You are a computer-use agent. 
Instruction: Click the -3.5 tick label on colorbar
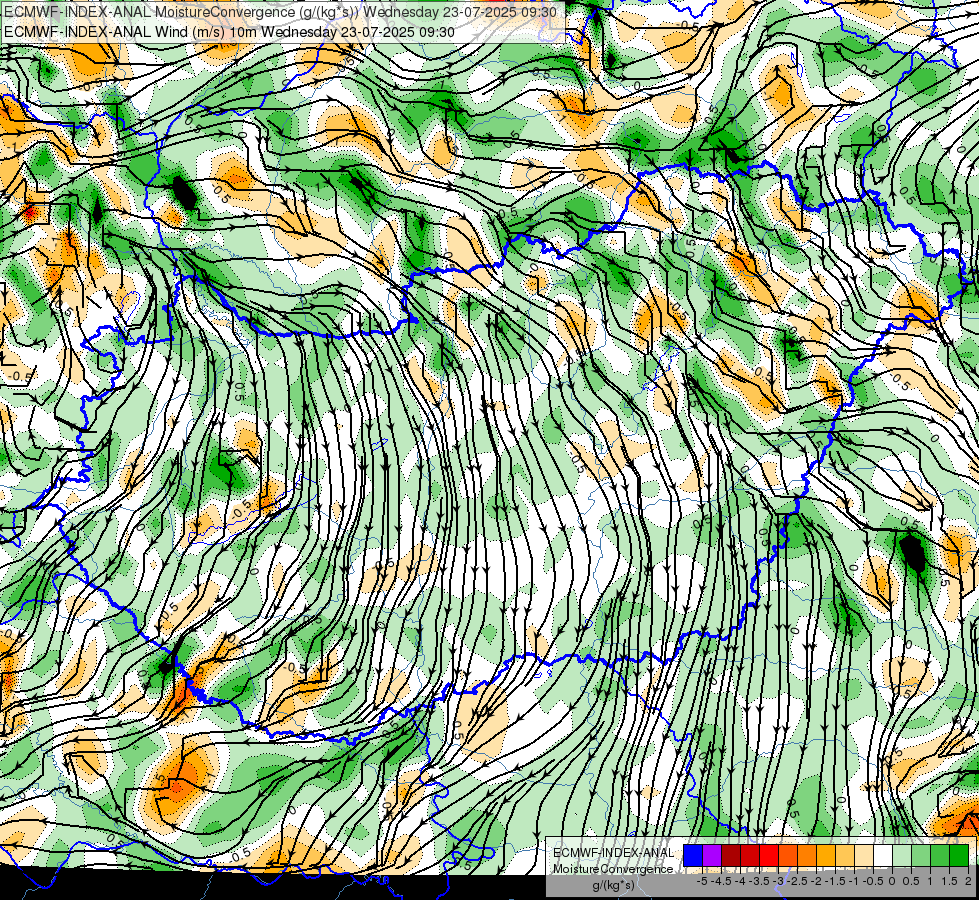click(760, 881)
